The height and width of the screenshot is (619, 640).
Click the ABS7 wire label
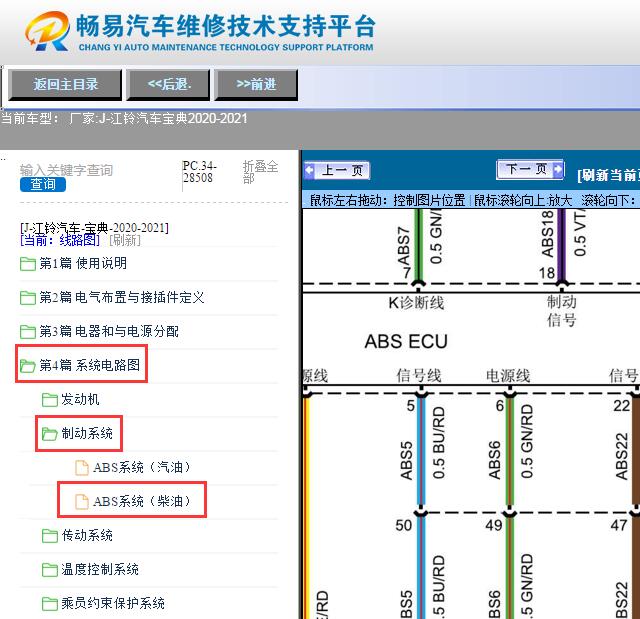point(403,246)
